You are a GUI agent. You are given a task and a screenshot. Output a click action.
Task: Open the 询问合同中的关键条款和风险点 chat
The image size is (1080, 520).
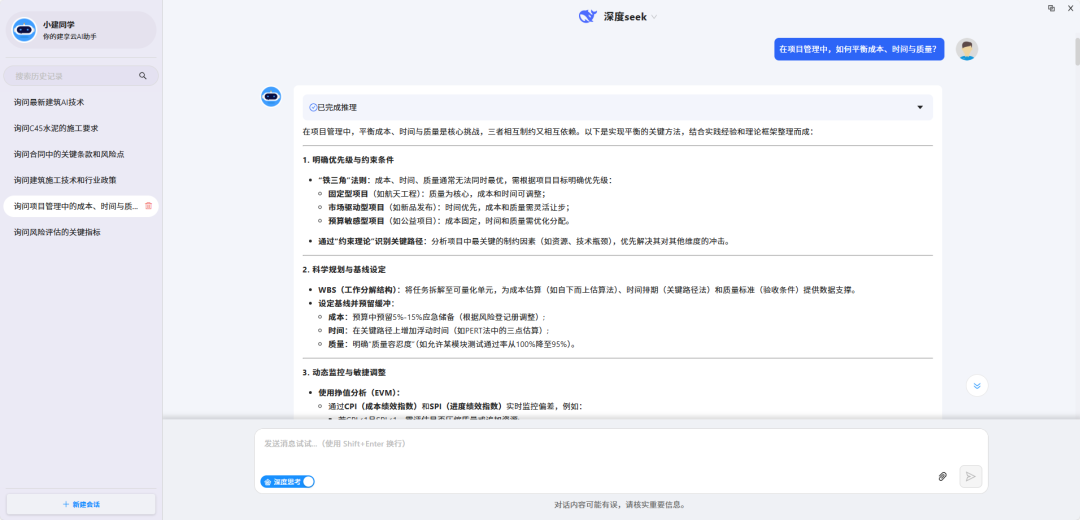69,154
